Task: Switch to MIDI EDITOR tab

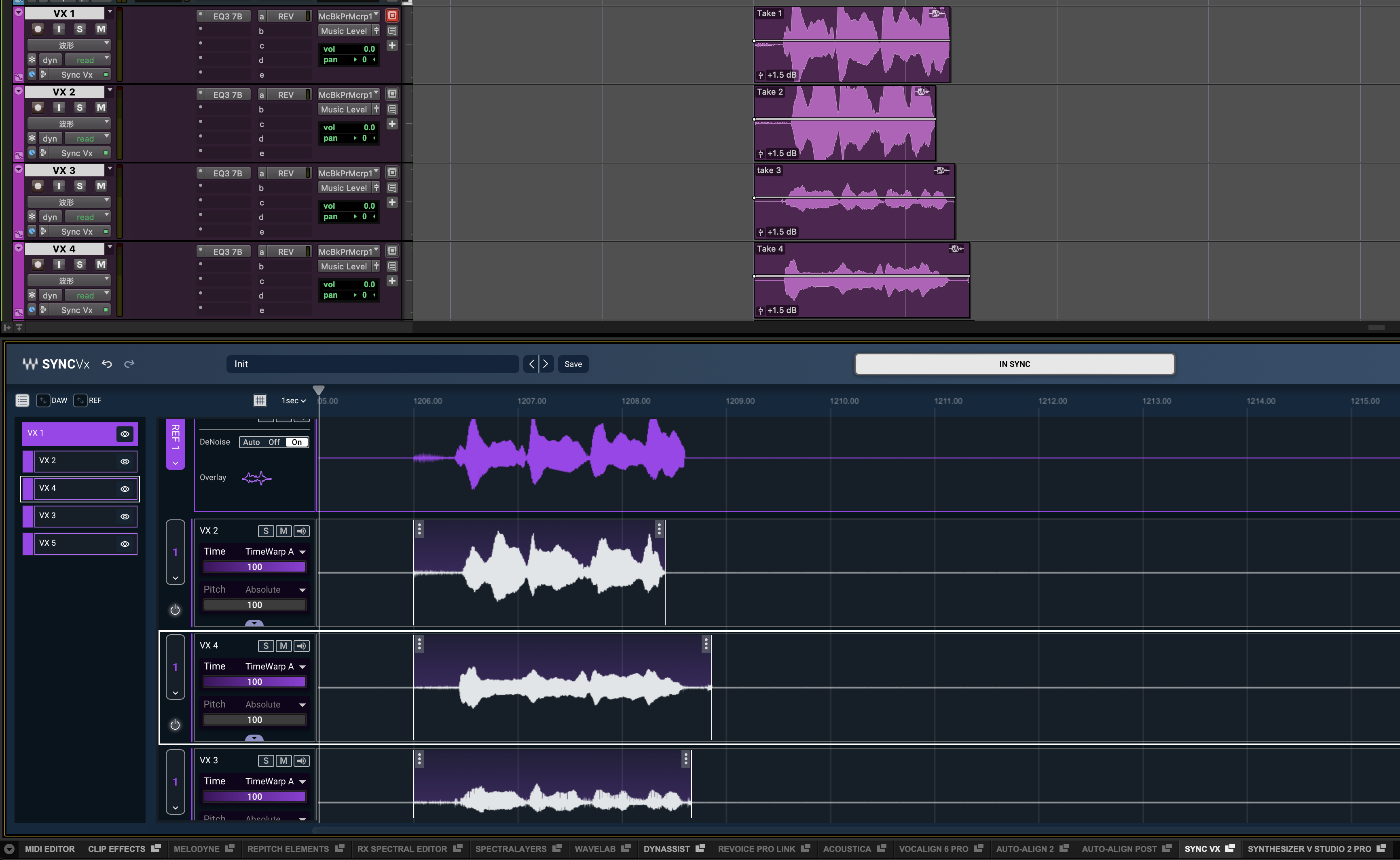Action: pyautogui.click(x=49, y=849)
